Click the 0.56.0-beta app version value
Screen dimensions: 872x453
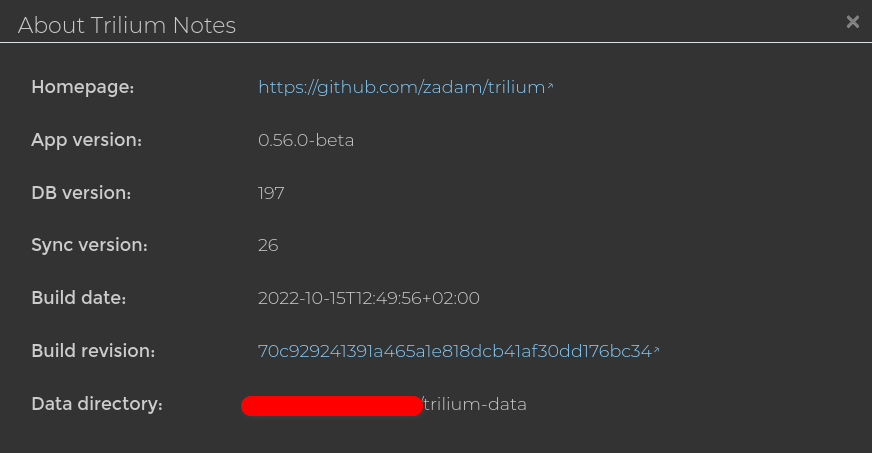point(306,140)
